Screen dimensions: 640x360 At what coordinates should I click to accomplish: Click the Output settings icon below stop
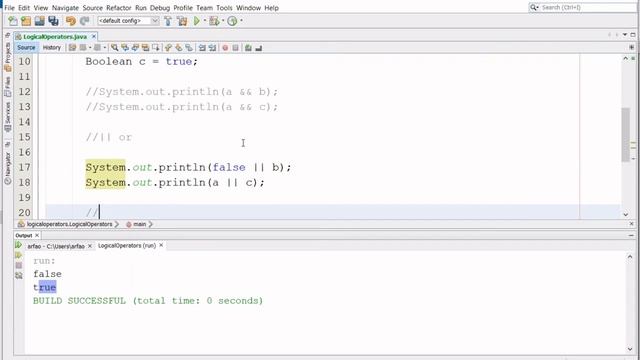coord(19,276)
